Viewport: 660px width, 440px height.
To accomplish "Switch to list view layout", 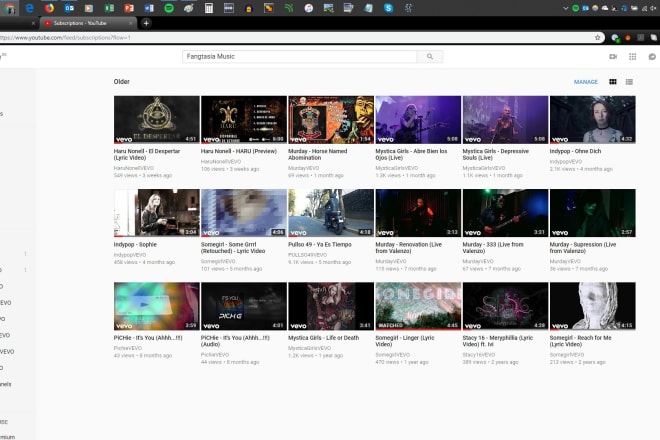I will 629,82.
